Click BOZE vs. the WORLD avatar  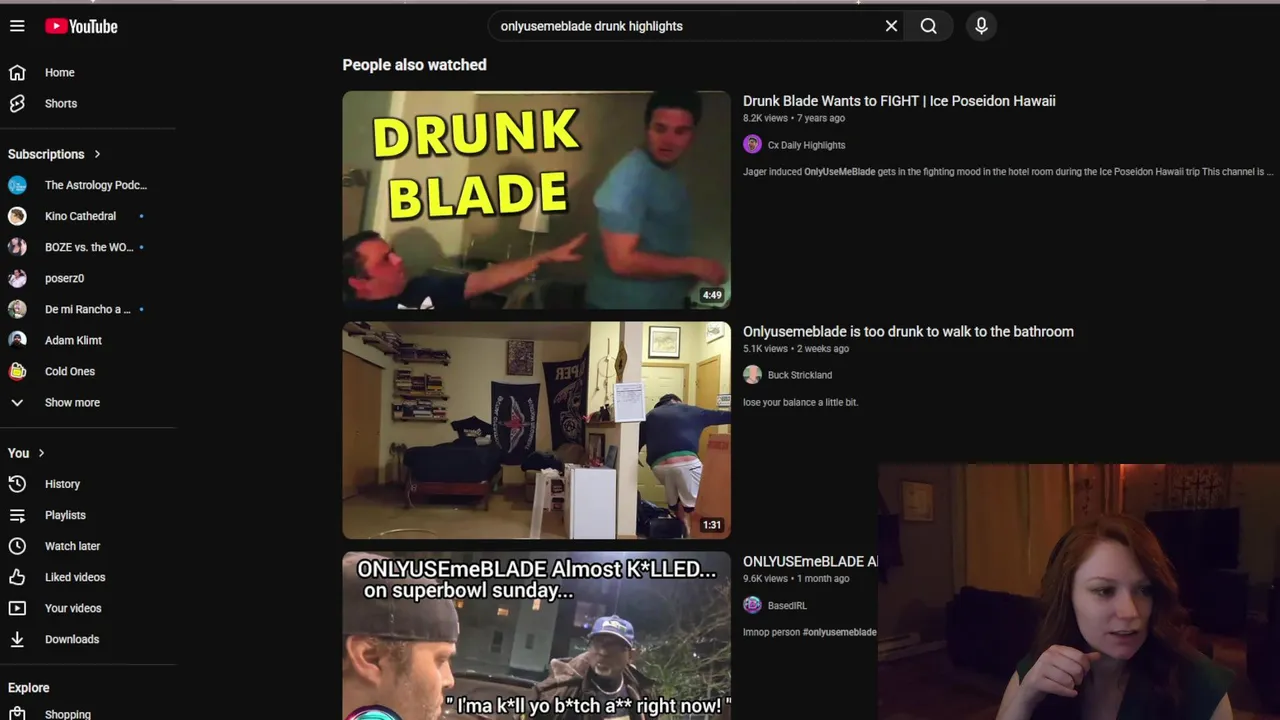(17, 247)
